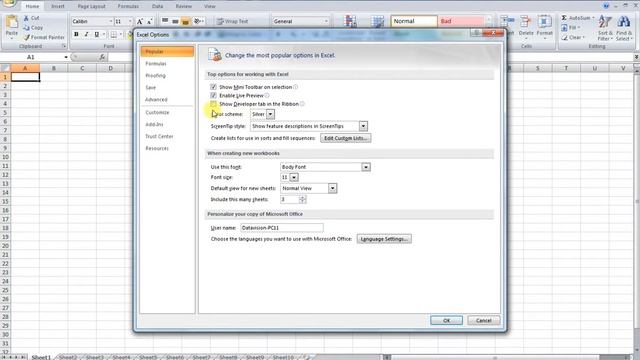Click the Top Align icon
Screen dimensions: 640x360
165,21
